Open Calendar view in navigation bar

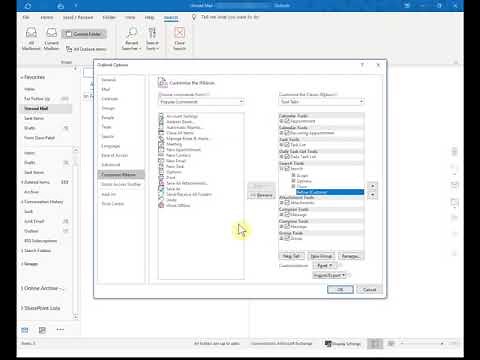[x=42, y=330]
